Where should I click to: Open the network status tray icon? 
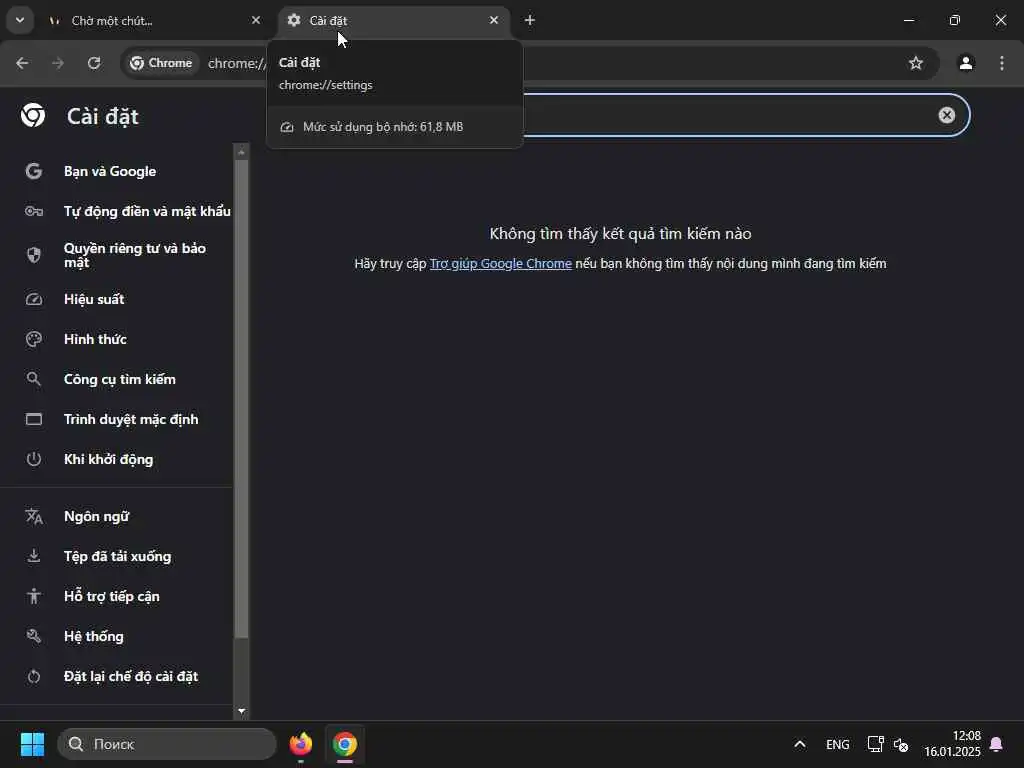[x=875, y=744]
